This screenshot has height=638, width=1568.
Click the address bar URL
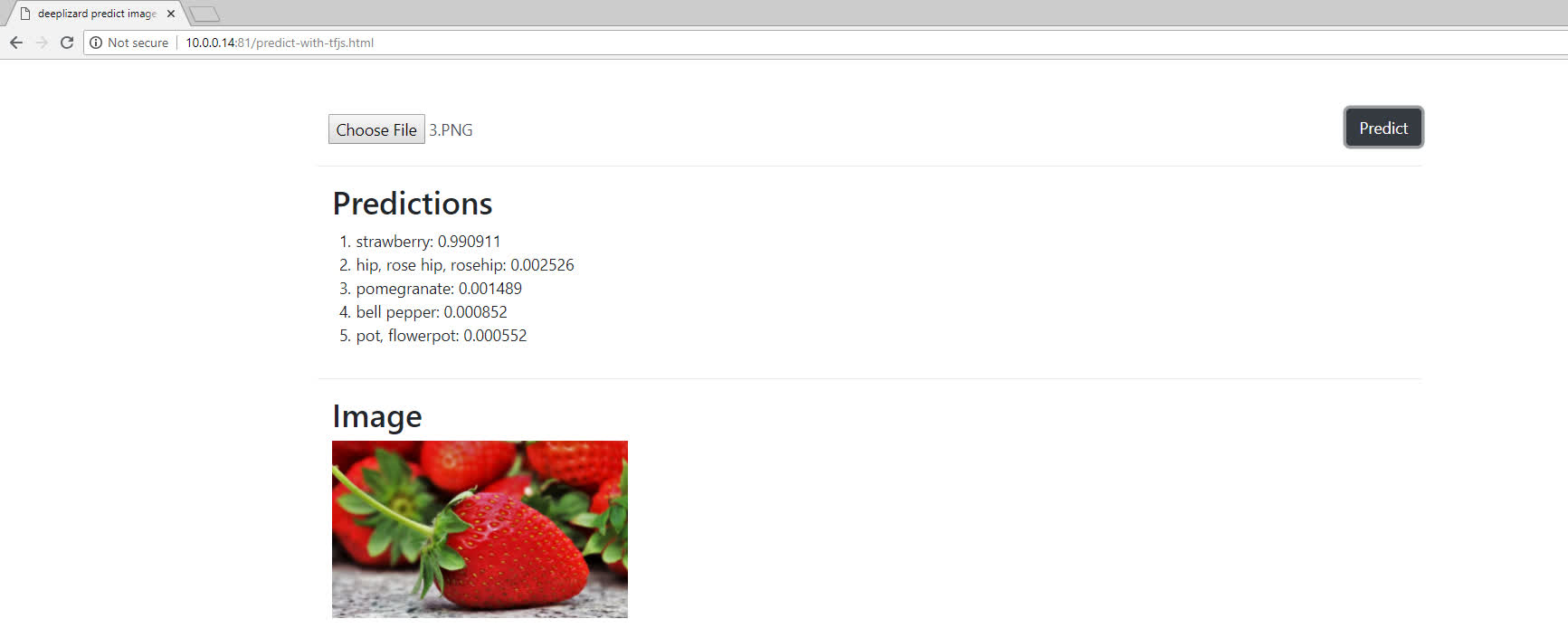[280, 43]
